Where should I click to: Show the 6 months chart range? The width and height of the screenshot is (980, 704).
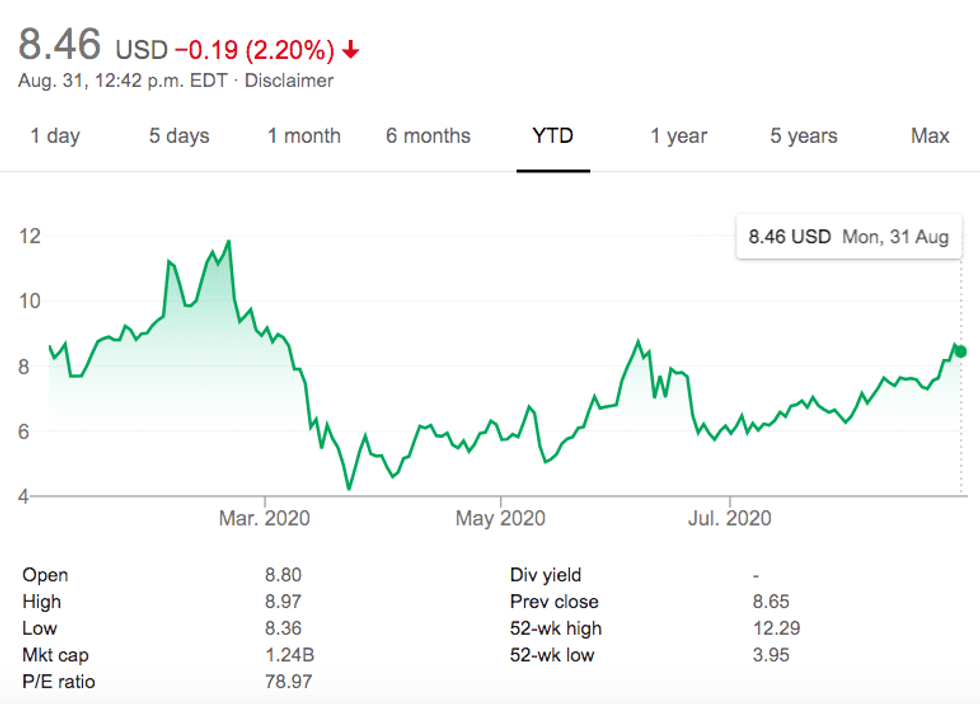point(428,136)
